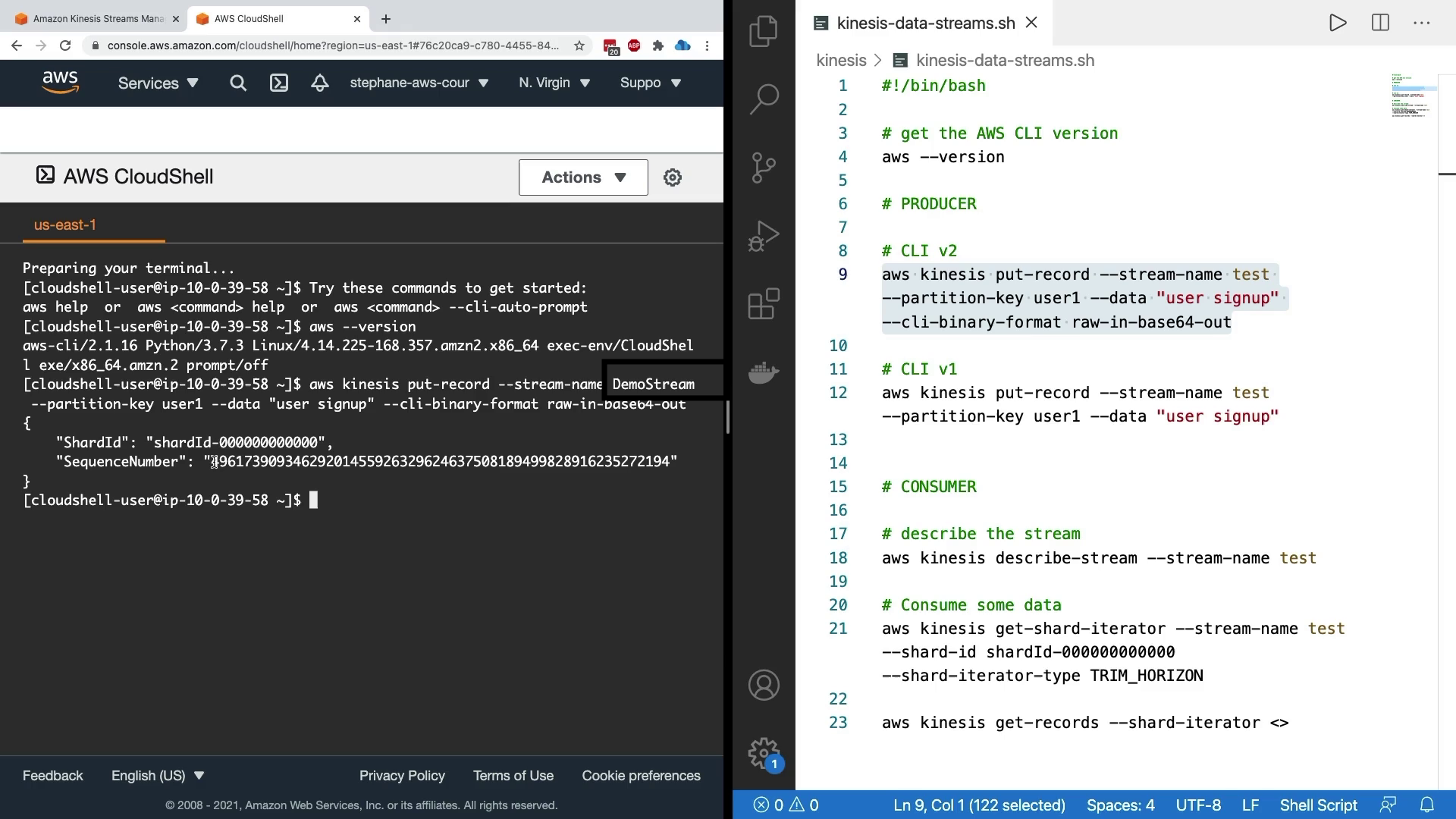Open the N. Virginia region selector
The width and height of the screenshot is (1456, 819).
[x=554, y=83]
